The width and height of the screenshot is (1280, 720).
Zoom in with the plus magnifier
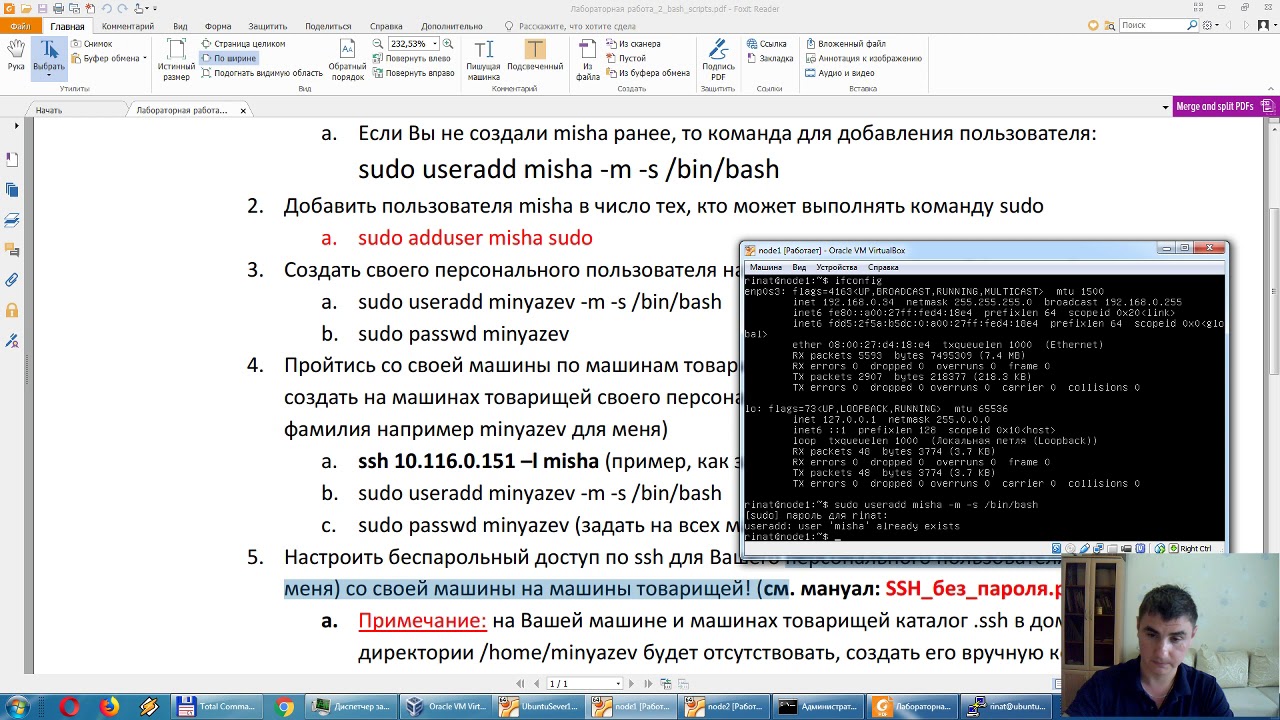pyautogui.click(x=447, y=44)
